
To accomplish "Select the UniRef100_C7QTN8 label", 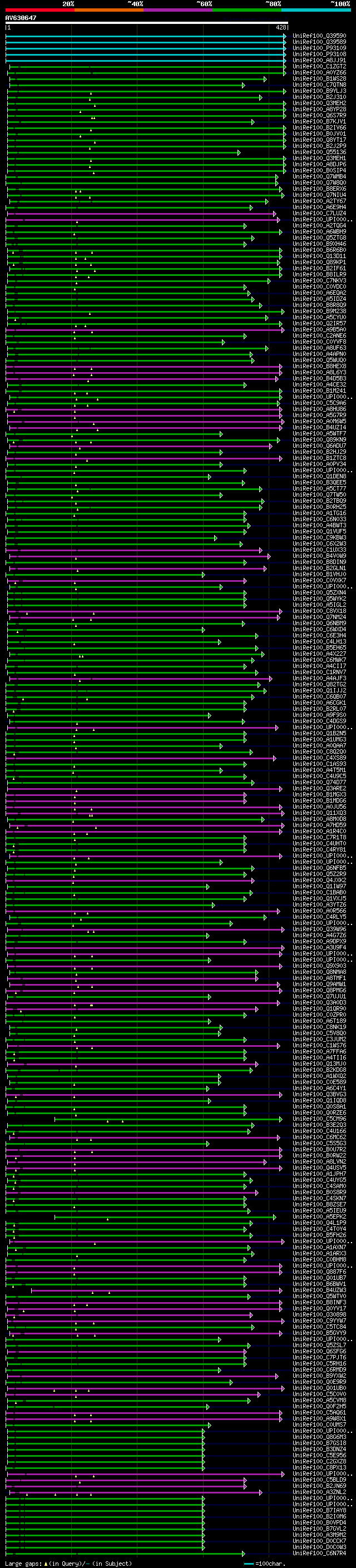I will point(319,85).
